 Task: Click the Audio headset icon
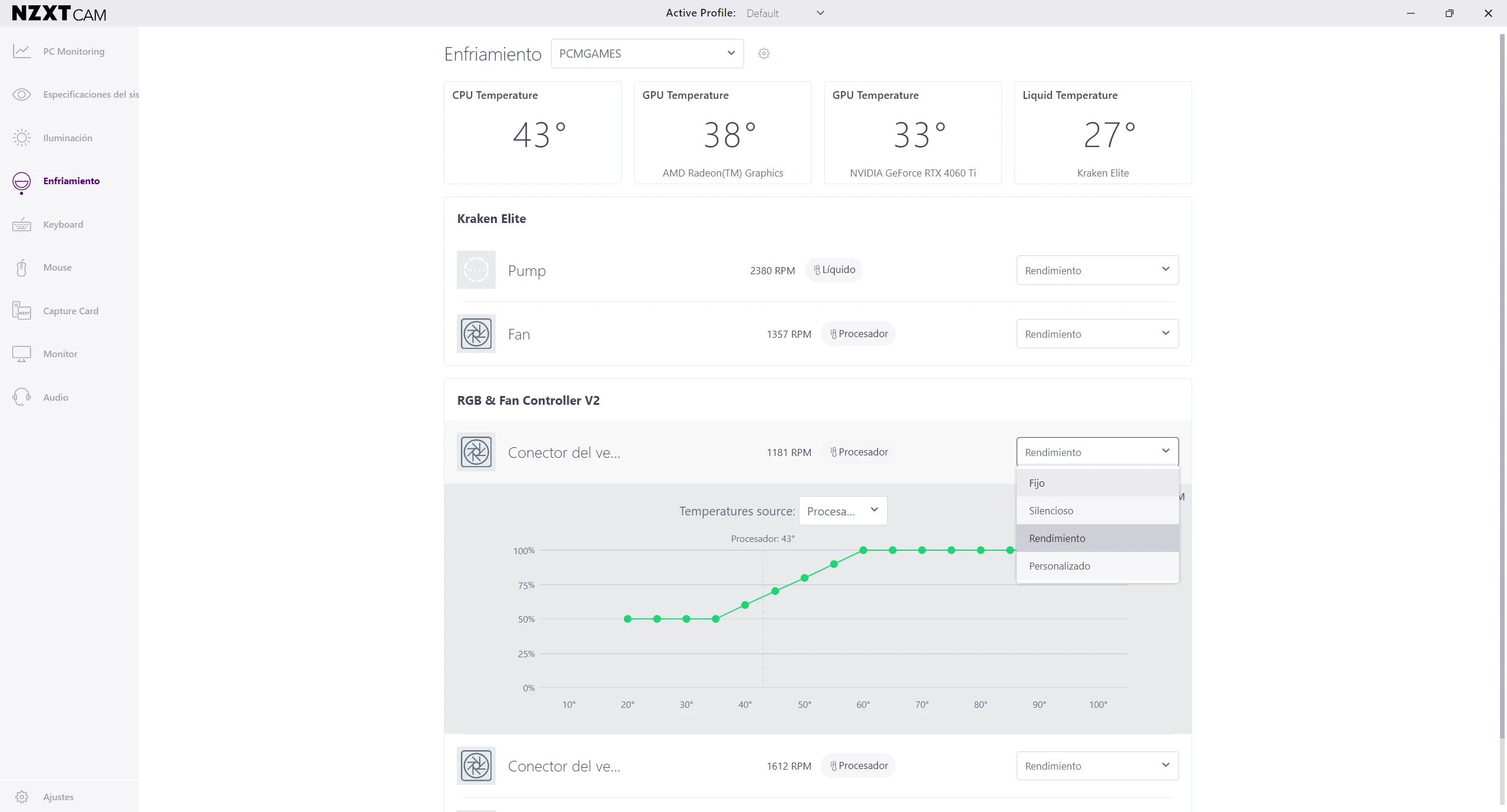coord(22,397)
